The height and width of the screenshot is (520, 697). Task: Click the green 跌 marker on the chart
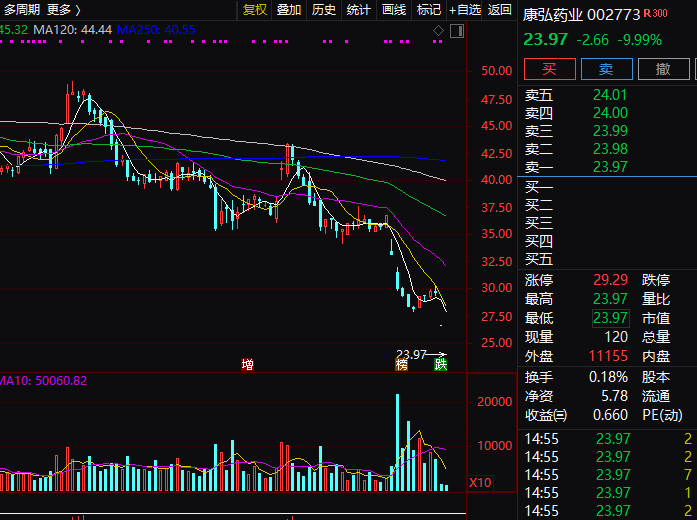(x=440, y=365)
